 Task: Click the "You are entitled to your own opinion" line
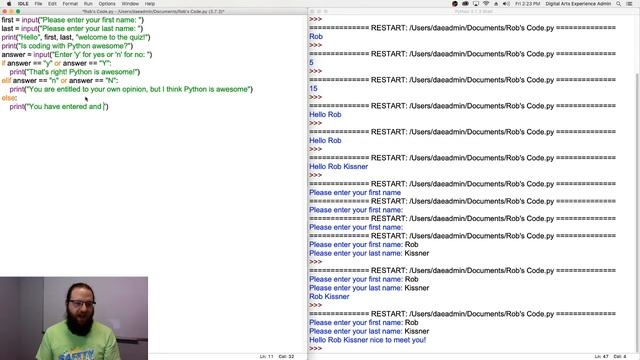click(x=131, y=89)
